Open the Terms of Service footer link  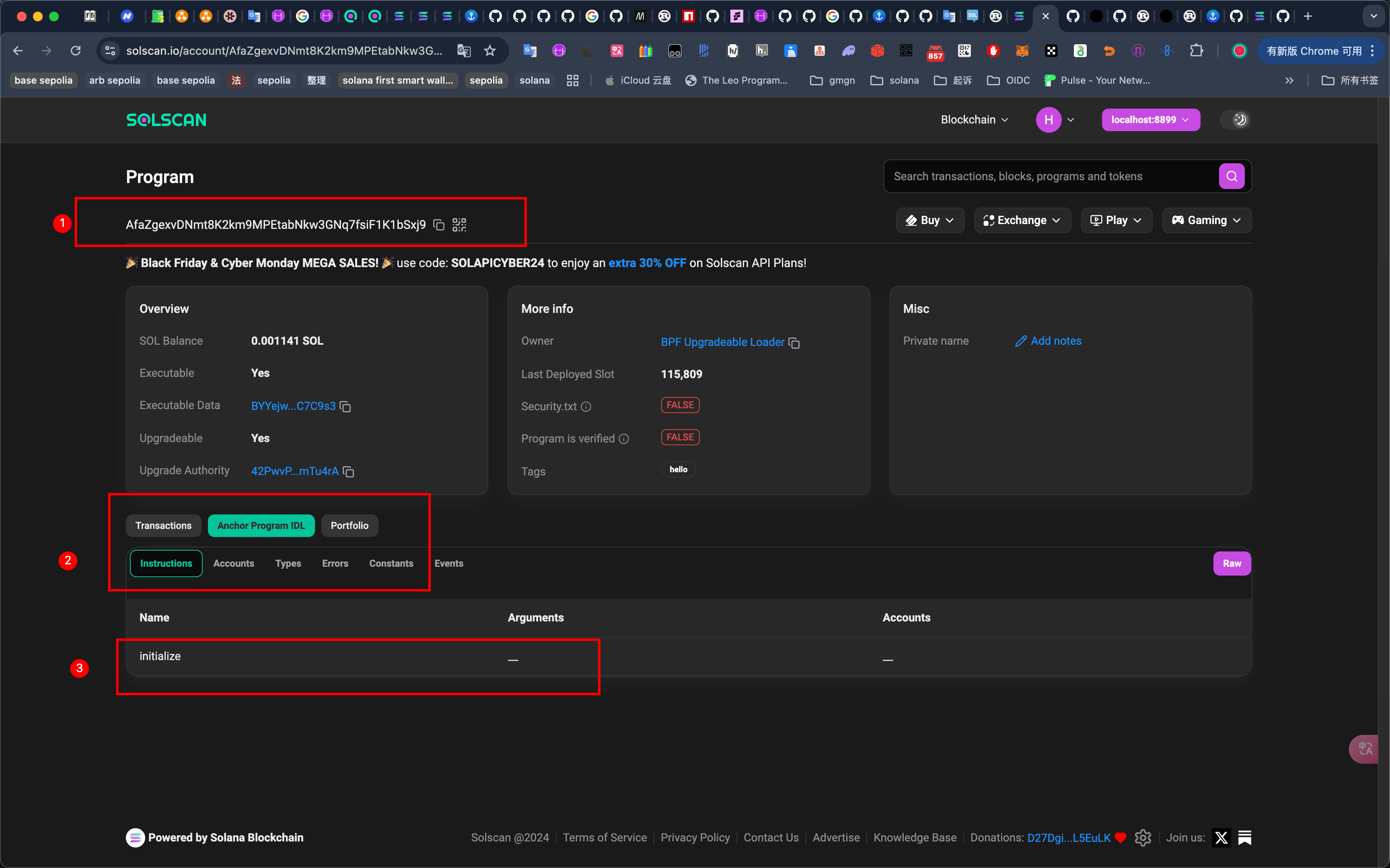[605, 837]
